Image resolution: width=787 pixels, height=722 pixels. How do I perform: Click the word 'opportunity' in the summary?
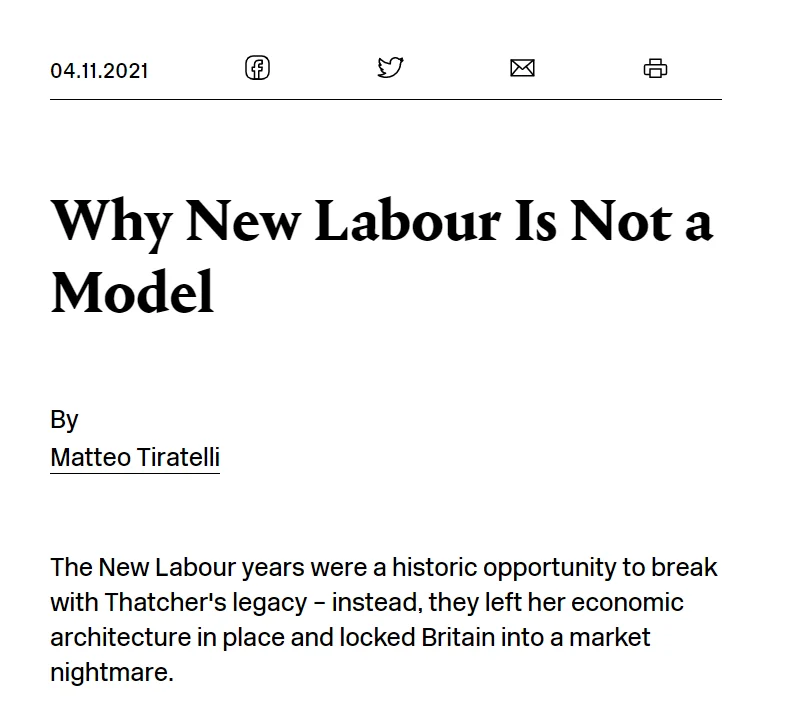pyautogui.click(x=550, y=569)
